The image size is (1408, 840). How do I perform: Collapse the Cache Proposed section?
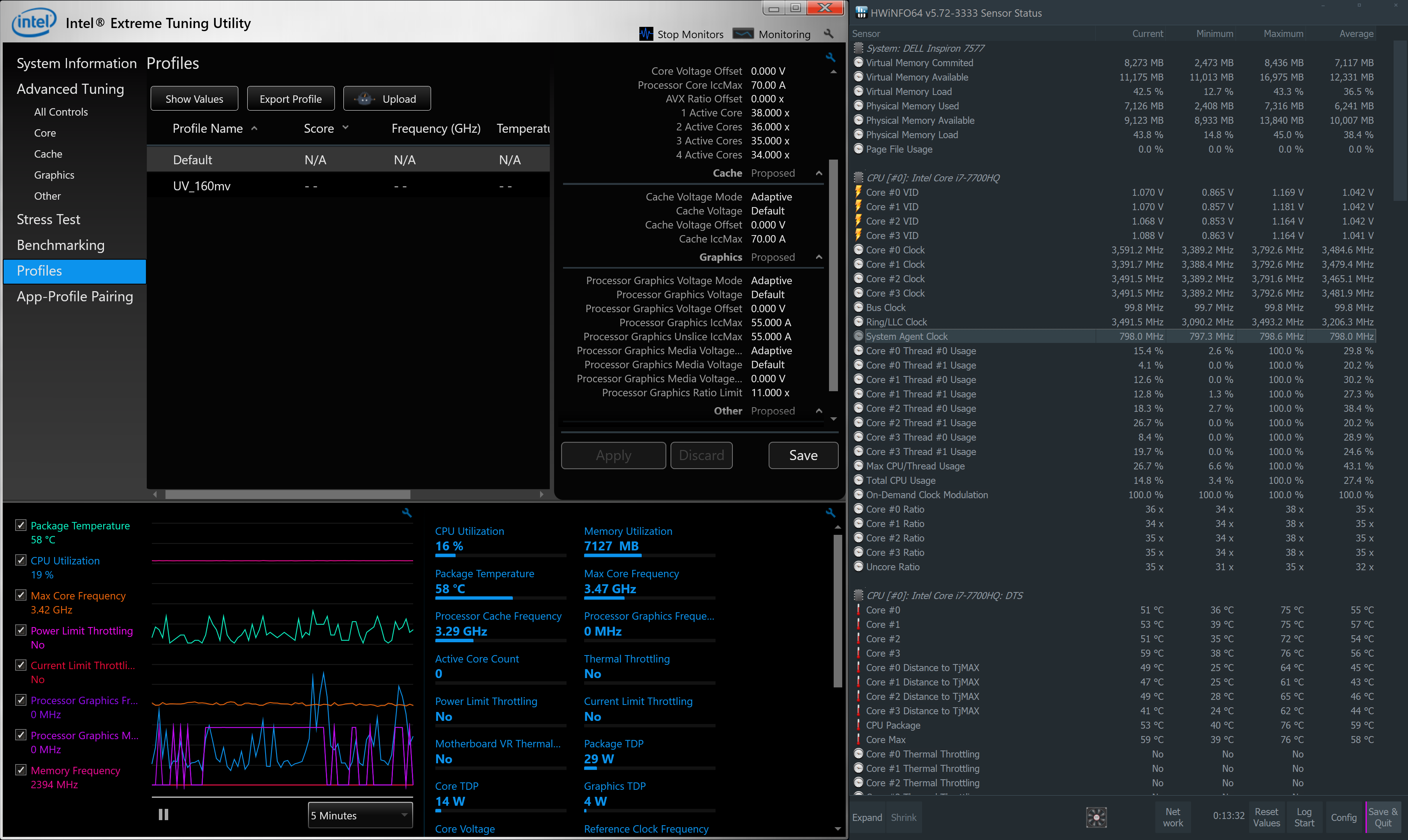(x=818, y=173)
